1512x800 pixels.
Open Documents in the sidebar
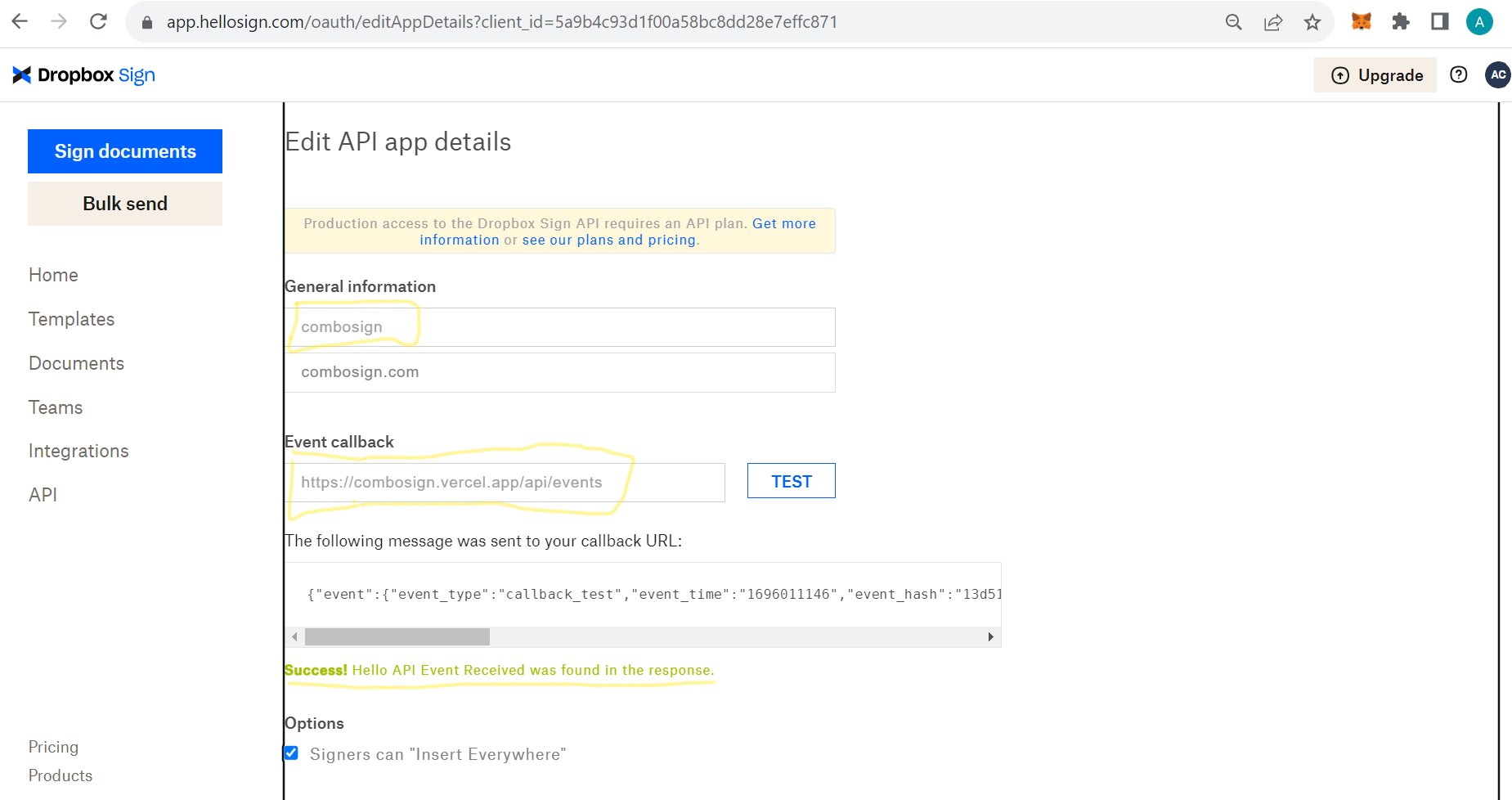pos(77,363)
